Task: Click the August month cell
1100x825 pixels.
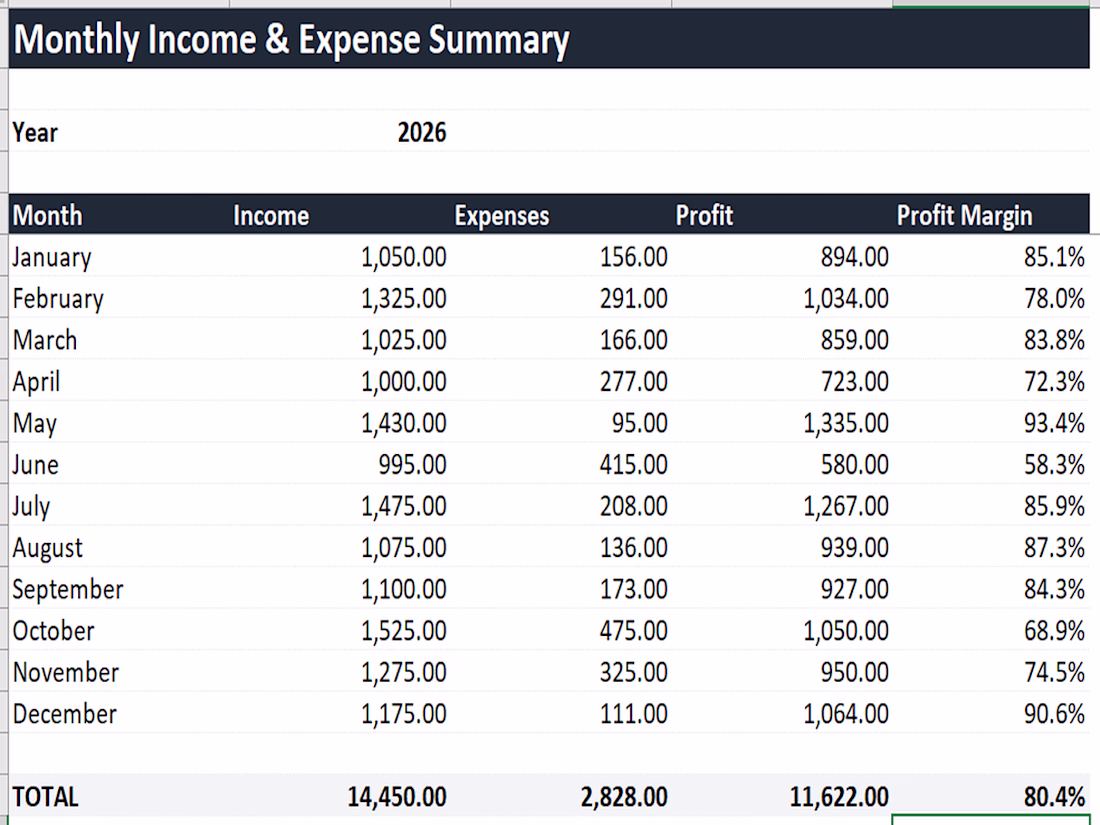Action: (x=48, y=548)
